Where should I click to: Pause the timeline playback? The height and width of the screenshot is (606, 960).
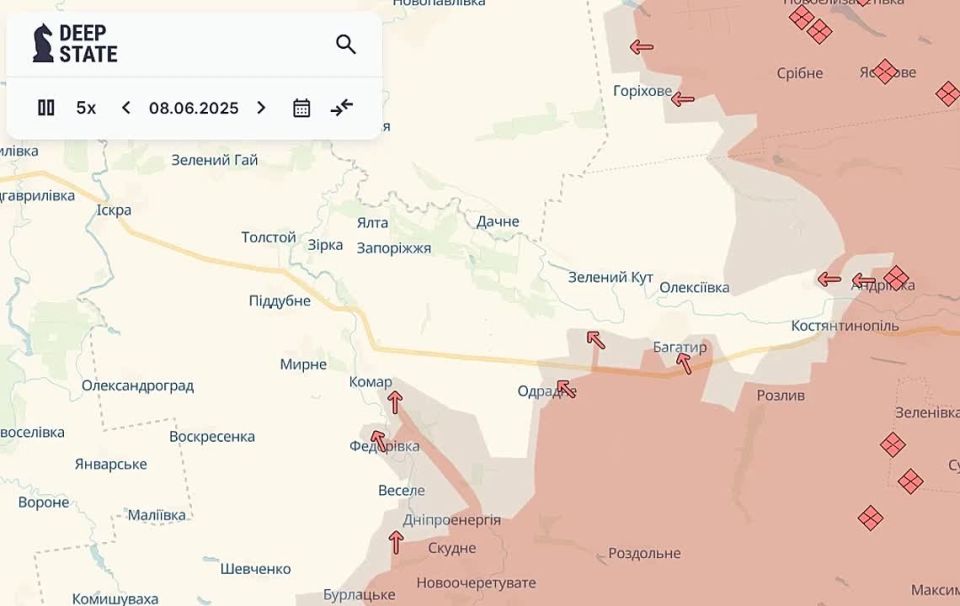pyautogui.click(x=46, y=107)
